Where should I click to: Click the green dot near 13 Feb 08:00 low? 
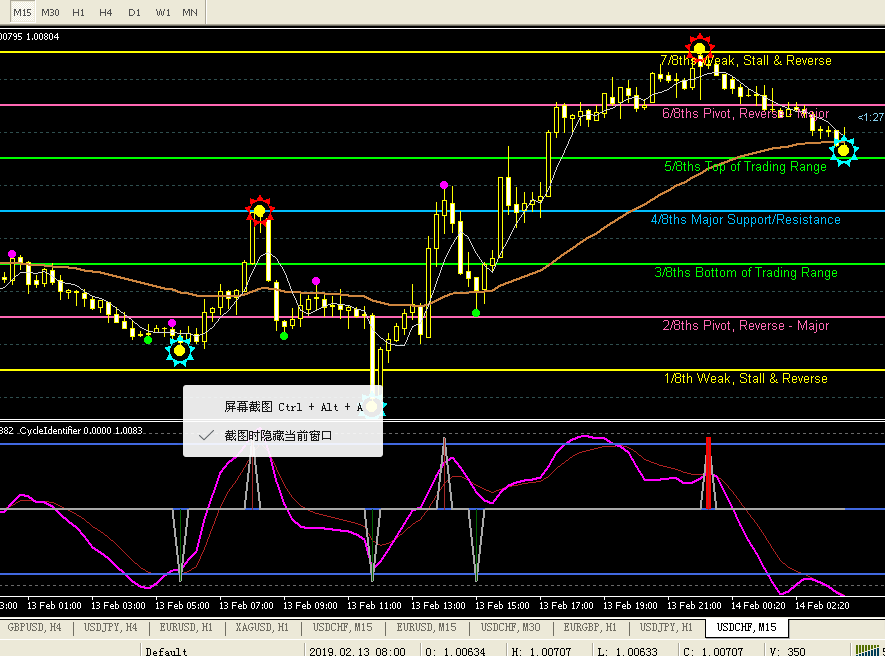(284, 336)
